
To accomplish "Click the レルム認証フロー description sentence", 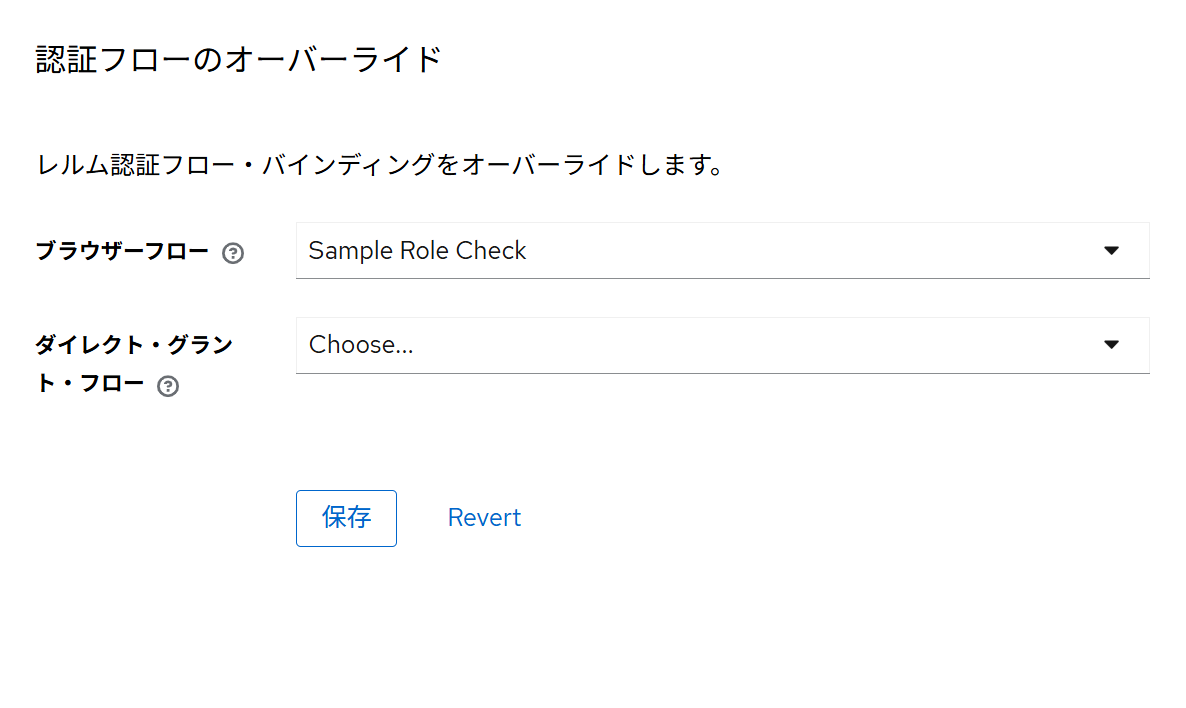I will [380, 164].
